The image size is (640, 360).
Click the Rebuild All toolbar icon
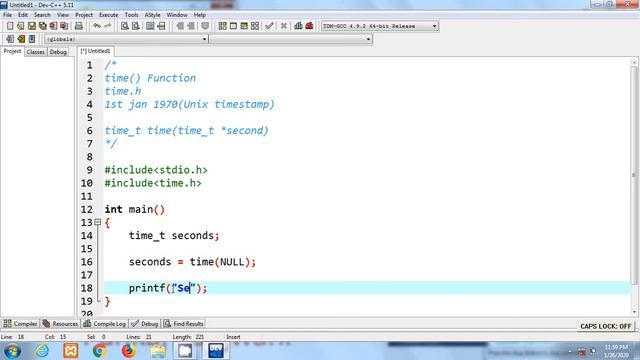pos(255,26)
